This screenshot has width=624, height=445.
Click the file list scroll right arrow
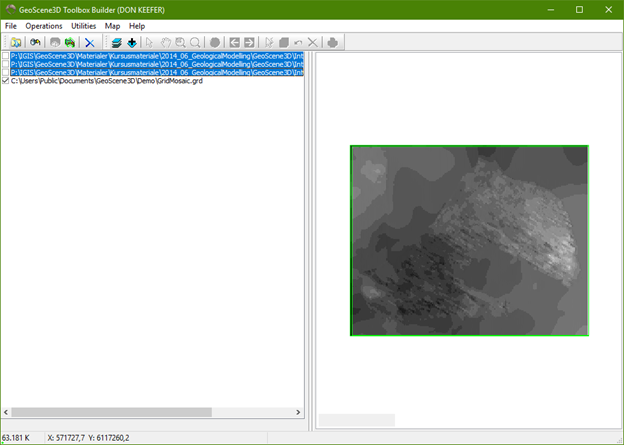[298, 412]
